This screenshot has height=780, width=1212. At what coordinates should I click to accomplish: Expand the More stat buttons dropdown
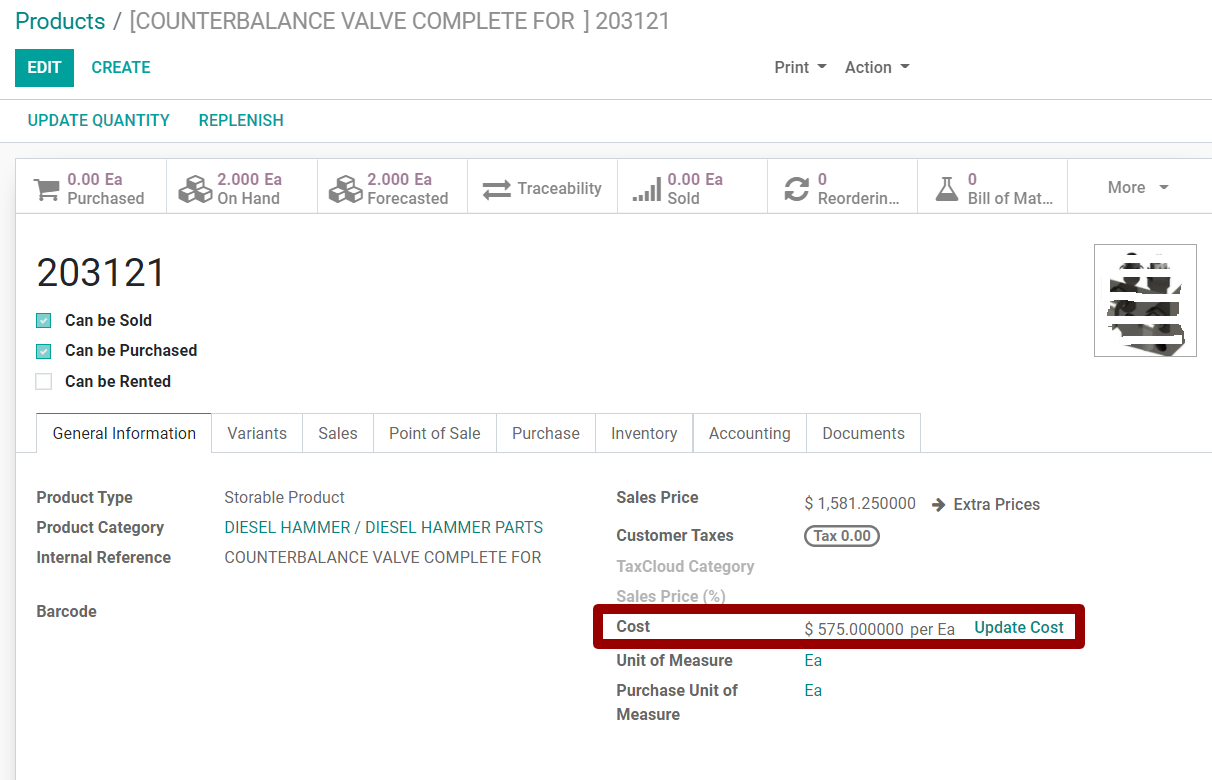coord(1138,188)
